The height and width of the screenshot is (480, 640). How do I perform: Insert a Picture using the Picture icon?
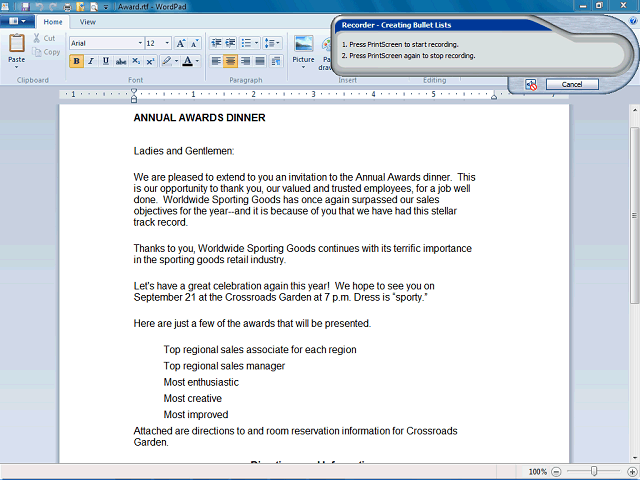pos(304,44)
